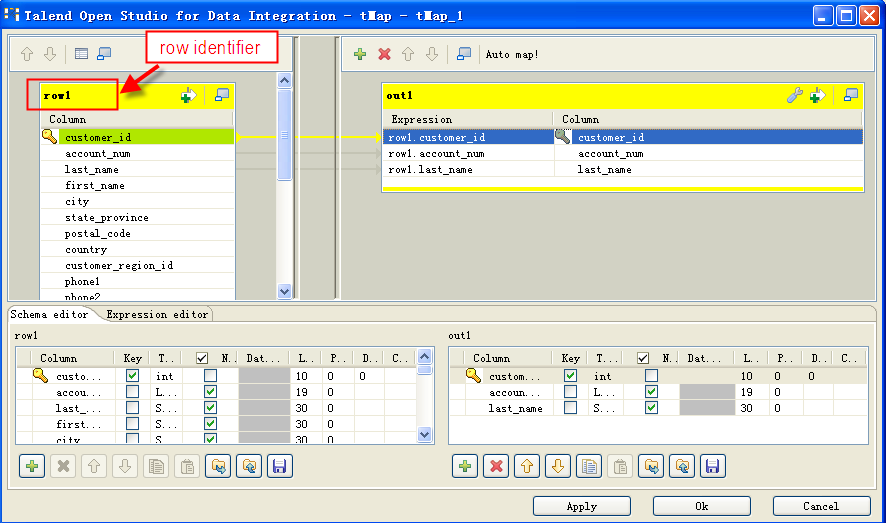Click the copy icon in out1 schema toolbar
Image resolution: width=886 pixels, height=523 pixels.
pyautogui.click(x=590, y=466)
